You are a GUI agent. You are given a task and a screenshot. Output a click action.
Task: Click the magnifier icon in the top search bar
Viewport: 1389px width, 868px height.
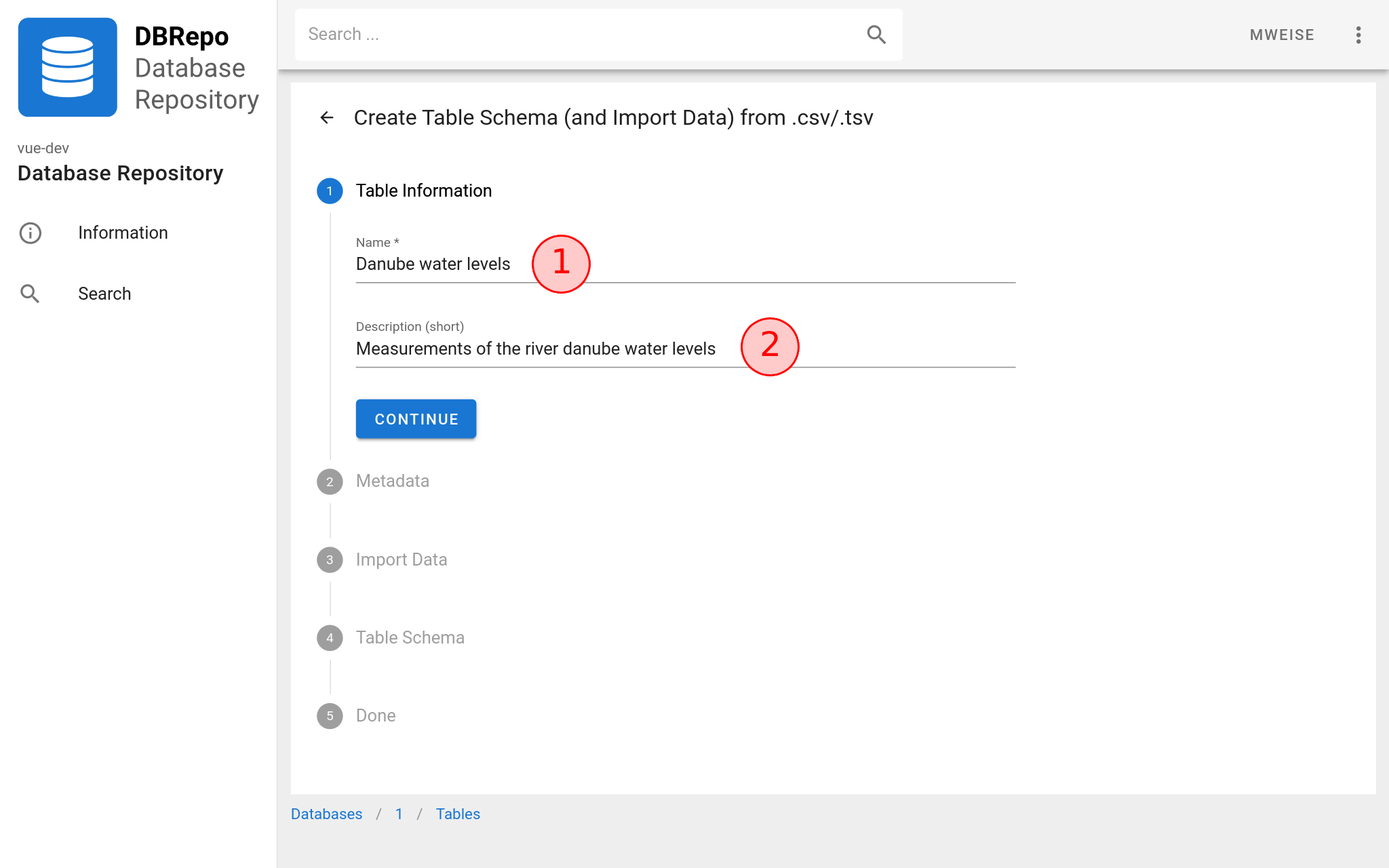pos(876,35)
